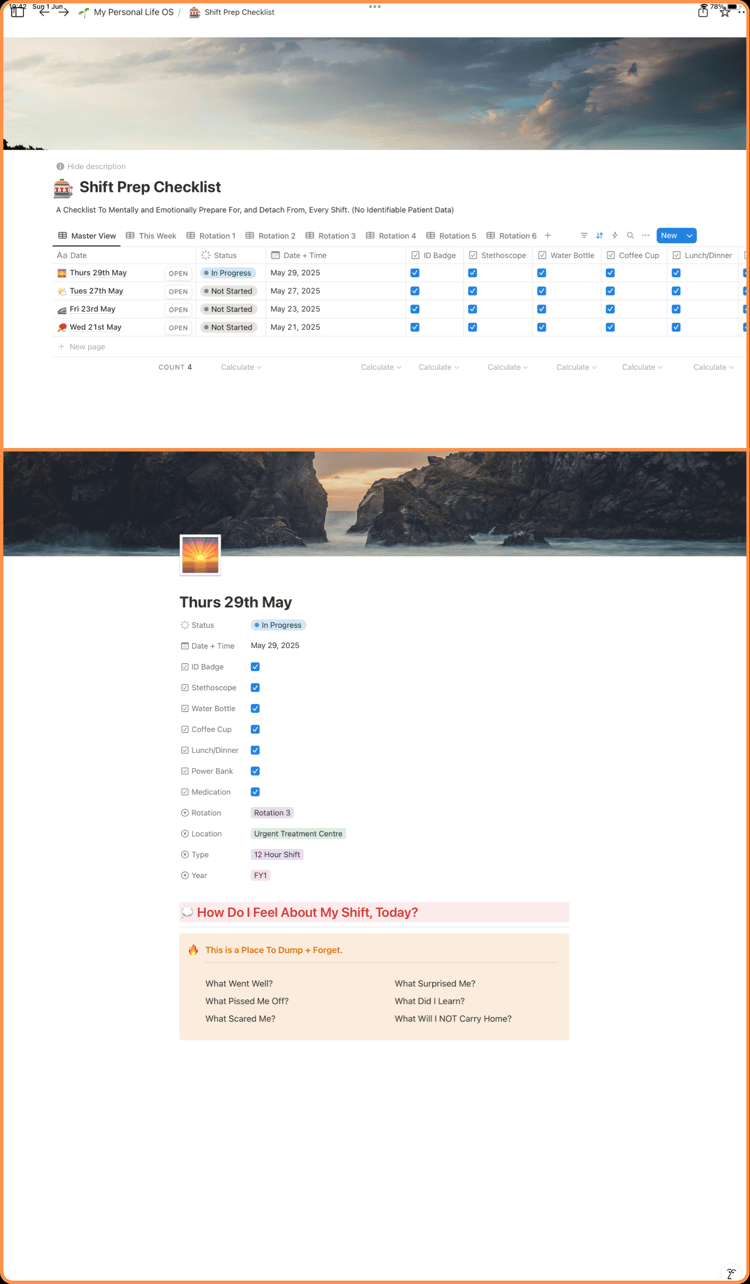
Task: Favorite the page with the star icon
Action: coord(725,12)
